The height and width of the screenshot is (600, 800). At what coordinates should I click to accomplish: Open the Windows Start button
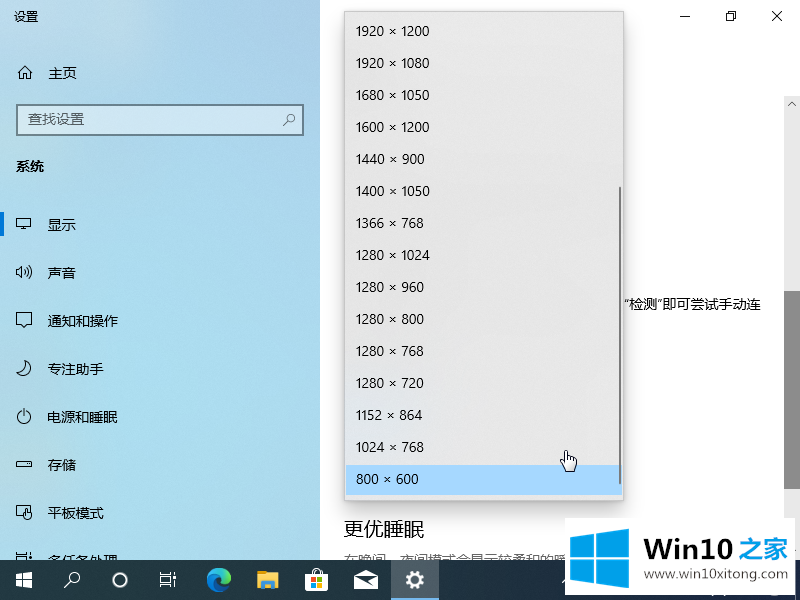point(23,580)
